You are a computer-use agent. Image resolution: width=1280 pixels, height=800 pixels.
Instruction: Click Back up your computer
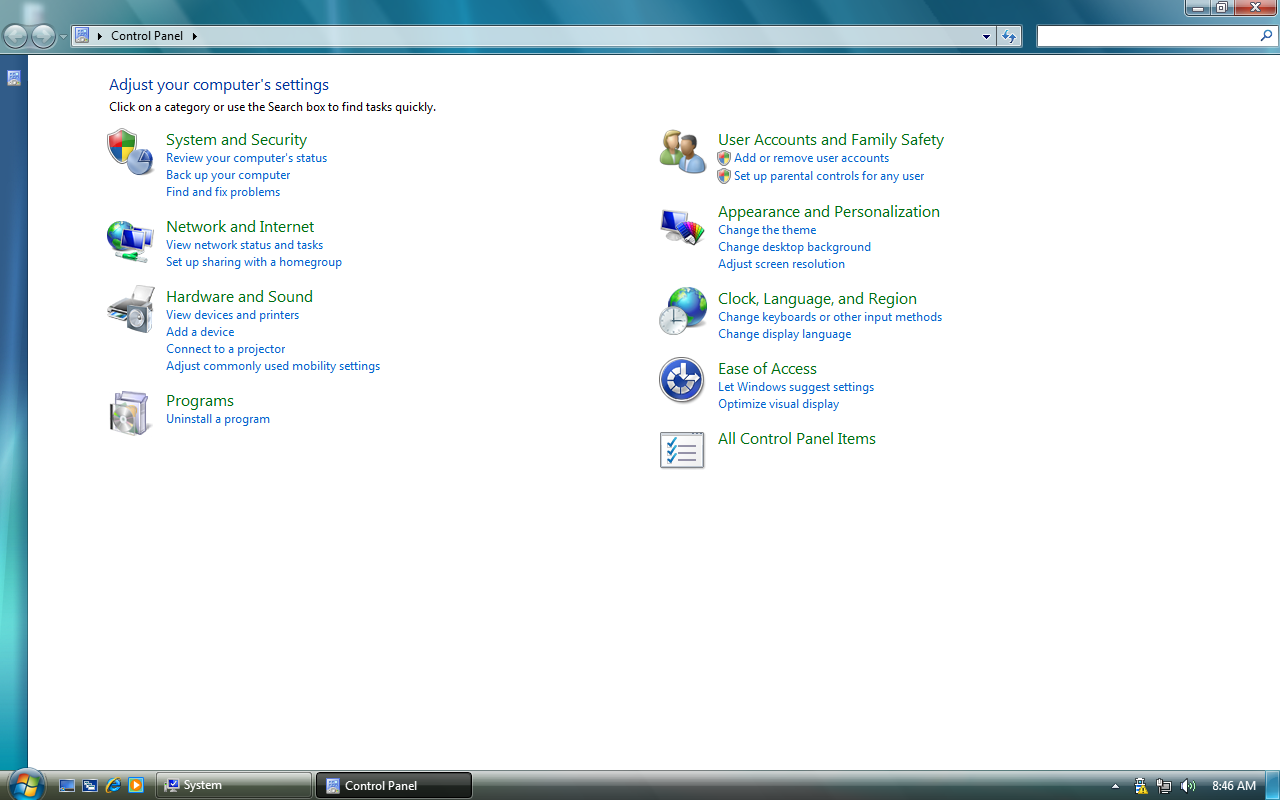point(228,175)
